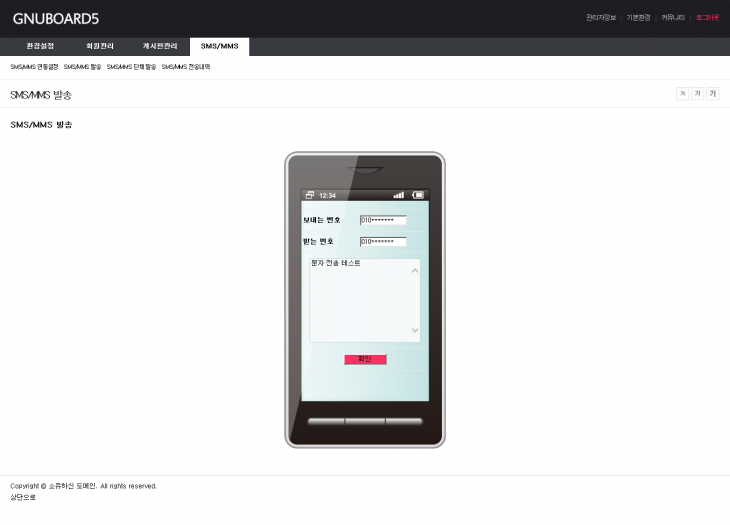730x525 pixels.
Task: Click the 상단으로 link in footer
Action: (23, 497)
